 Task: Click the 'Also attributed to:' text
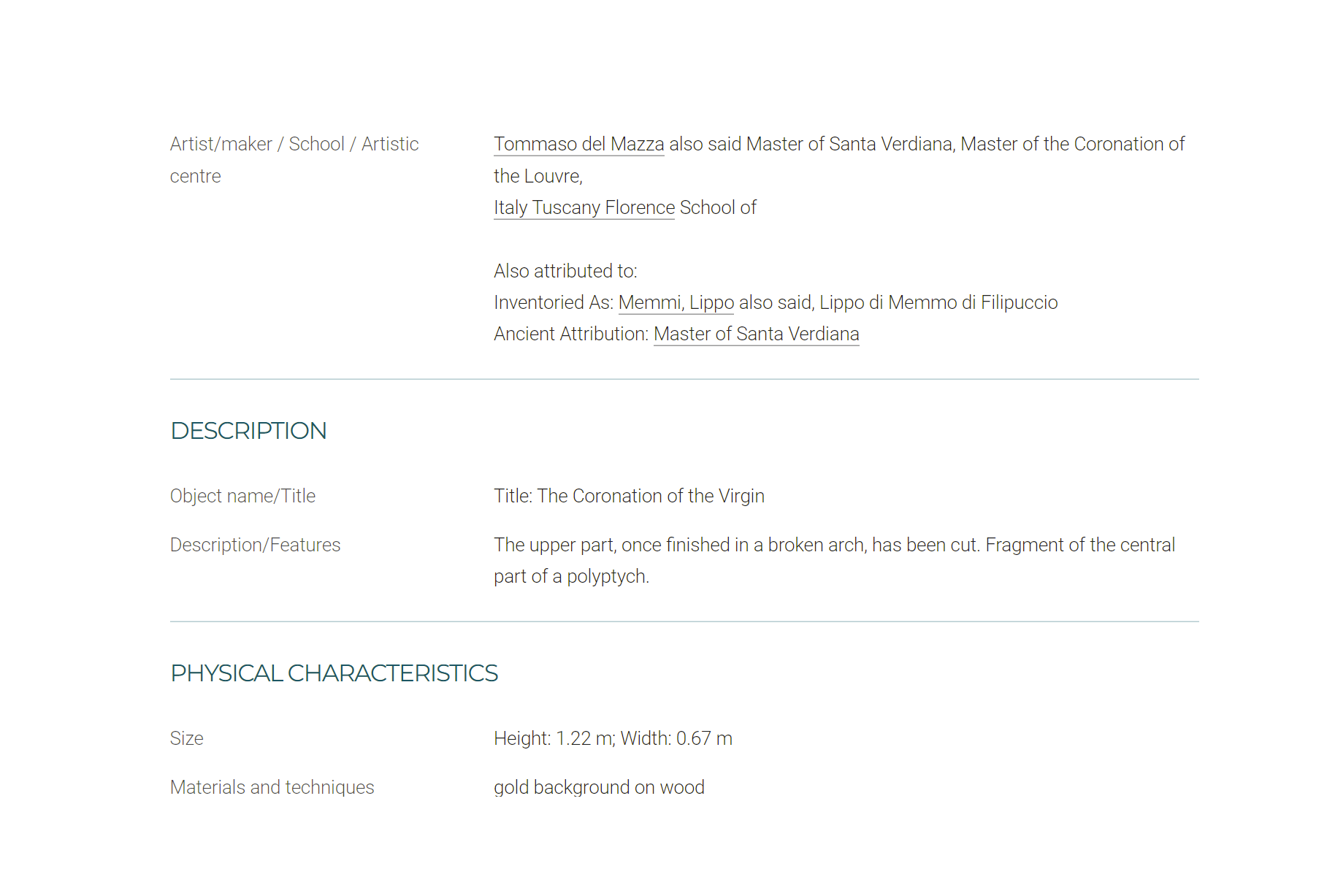(565, 272)
